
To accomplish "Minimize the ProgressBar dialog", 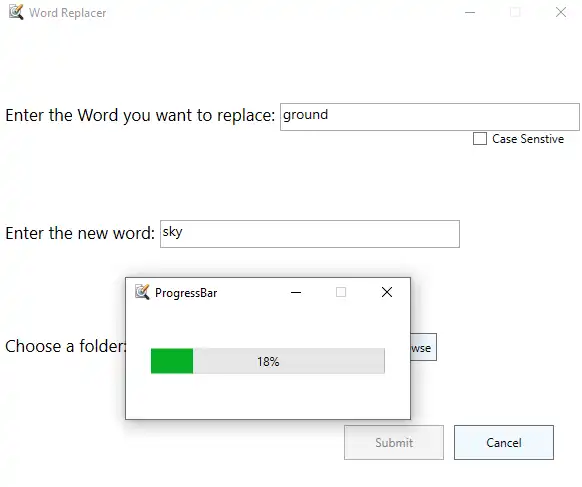I will (296, 292).
